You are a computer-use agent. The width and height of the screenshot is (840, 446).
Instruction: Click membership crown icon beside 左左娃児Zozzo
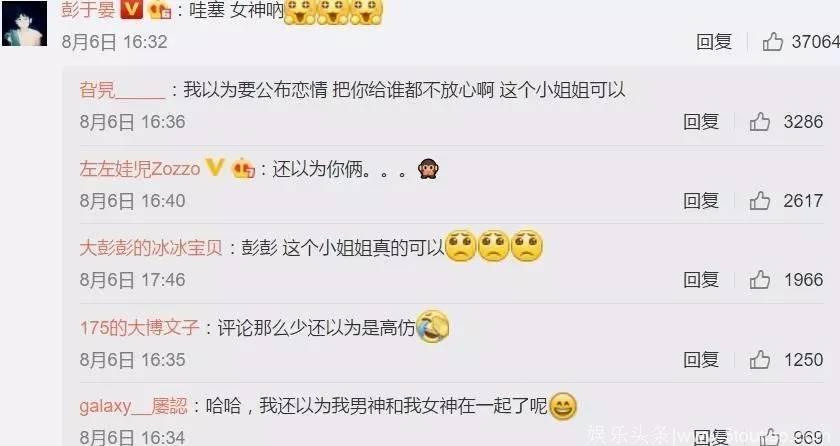(243, 169)
